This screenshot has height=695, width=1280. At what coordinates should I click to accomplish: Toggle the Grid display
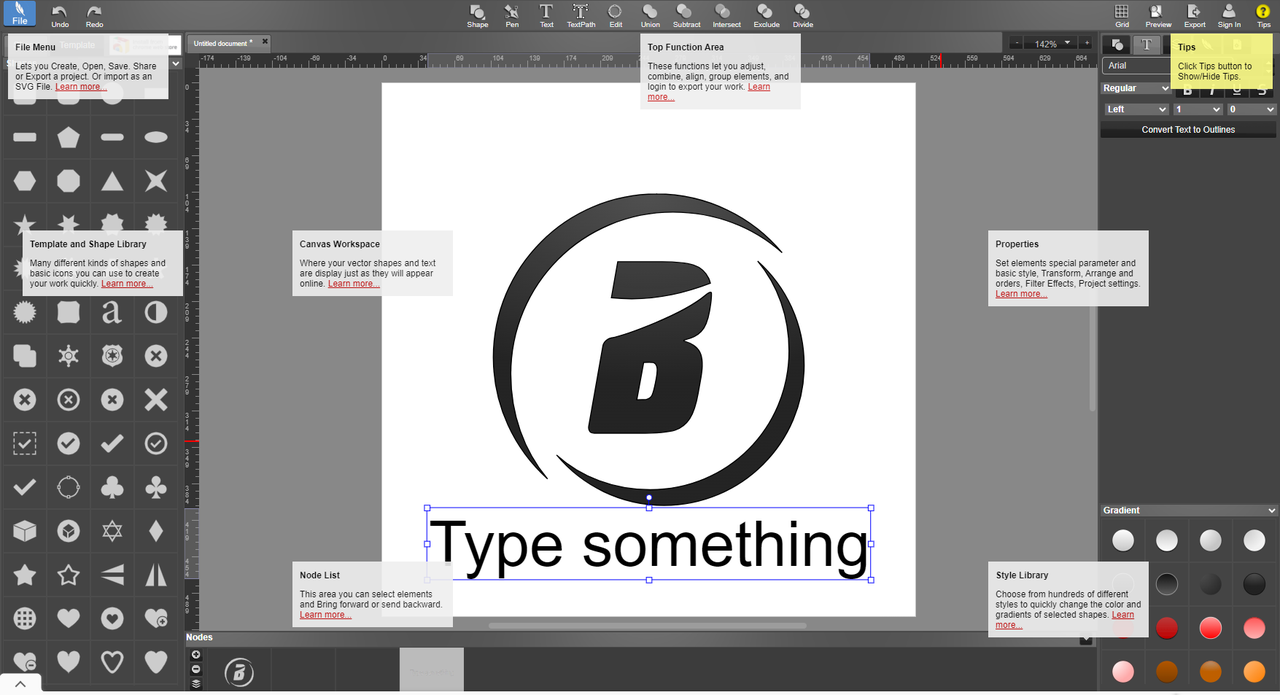tap(1122, 15)
